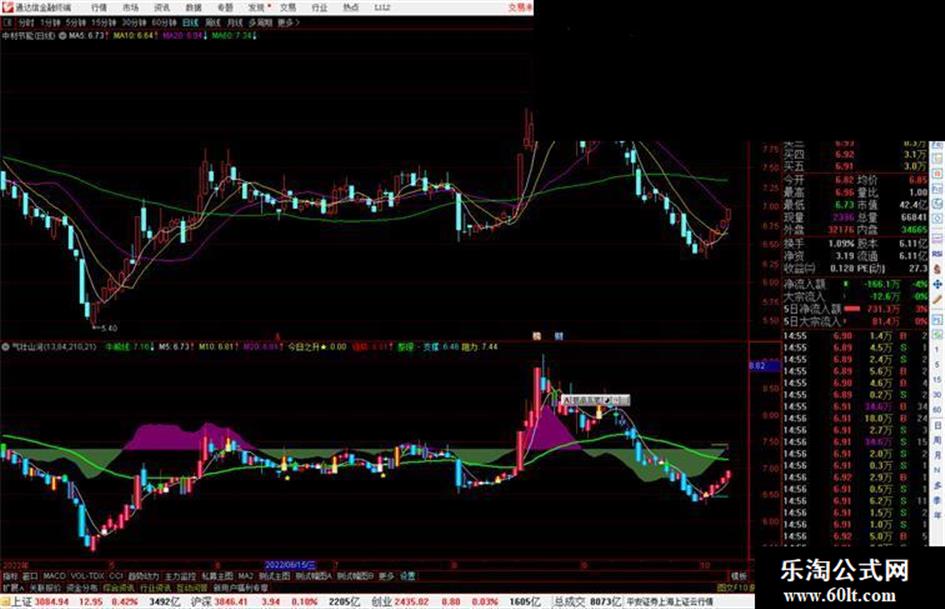The image size is (945, 609).
Task: Select the 周线 weekly chart tab
Action: tap(213, 22)
